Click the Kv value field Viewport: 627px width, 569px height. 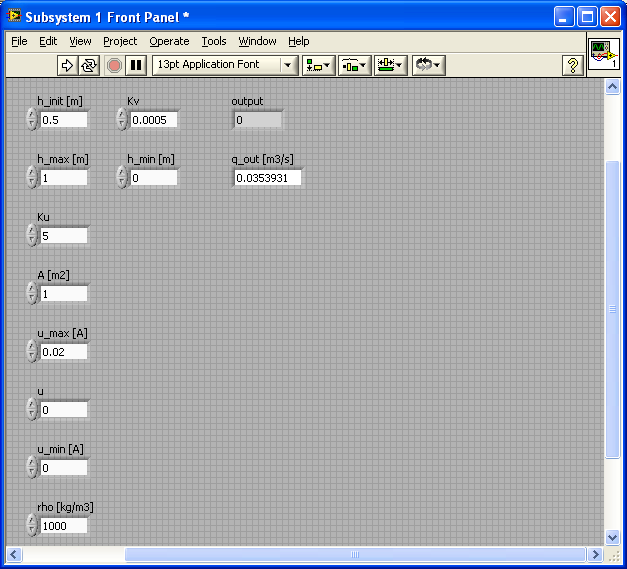point(154,120)
